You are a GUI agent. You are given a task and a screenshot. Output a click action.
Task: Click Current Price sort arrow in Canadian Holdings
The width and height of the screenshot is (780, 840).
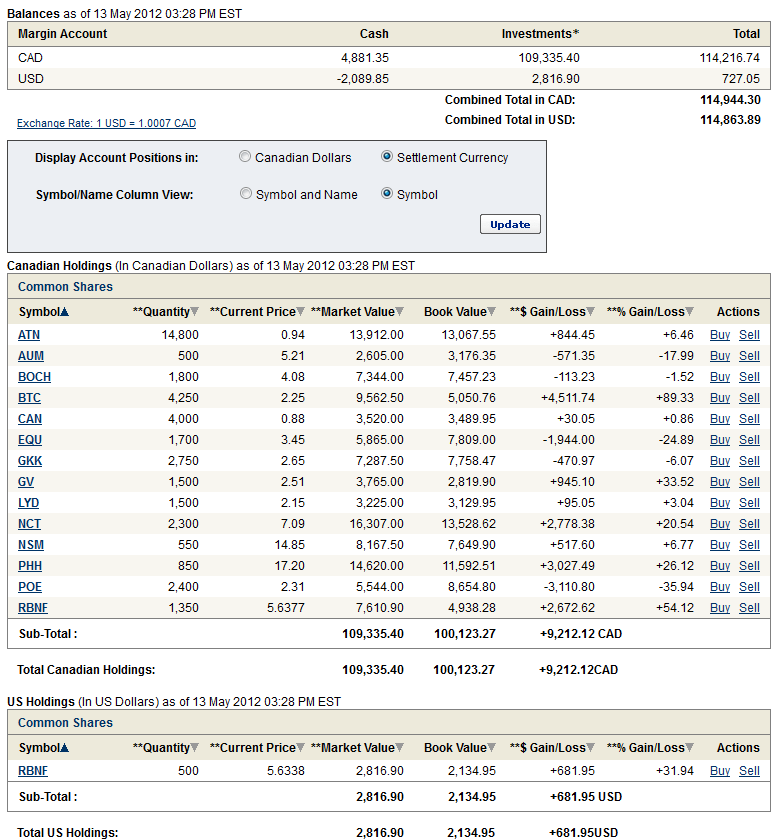click(301, 312)
